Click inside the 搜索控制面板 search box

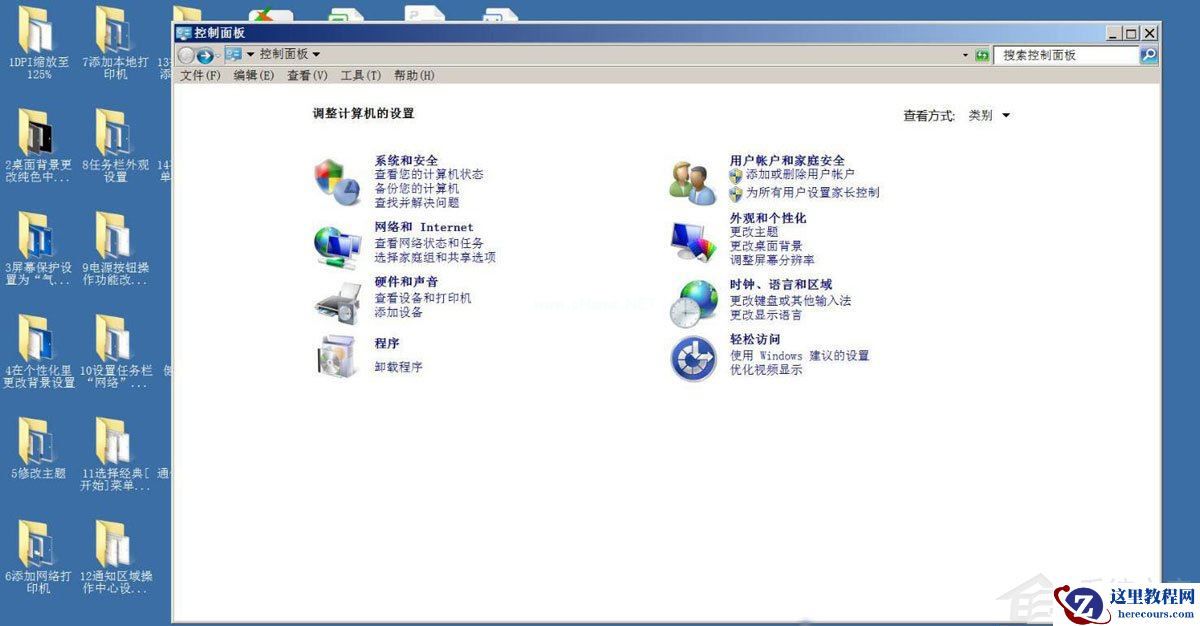(1060, 55)
